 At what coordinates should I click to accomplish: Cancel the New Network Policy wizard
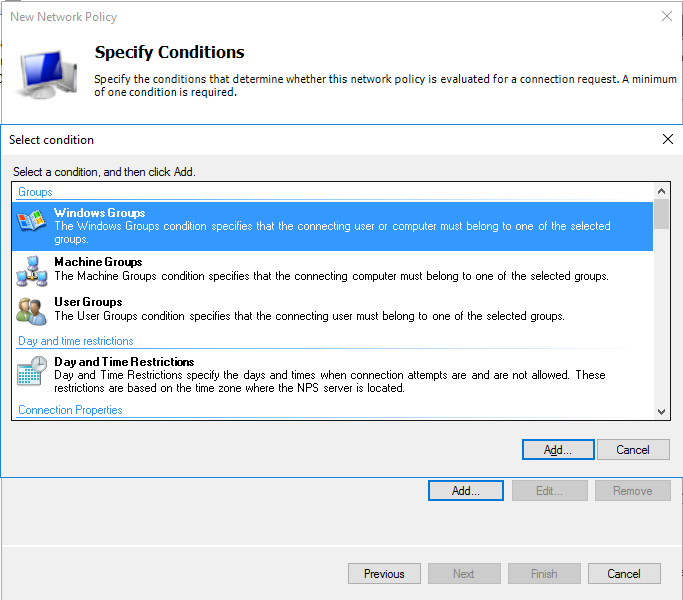pos(624,573)
